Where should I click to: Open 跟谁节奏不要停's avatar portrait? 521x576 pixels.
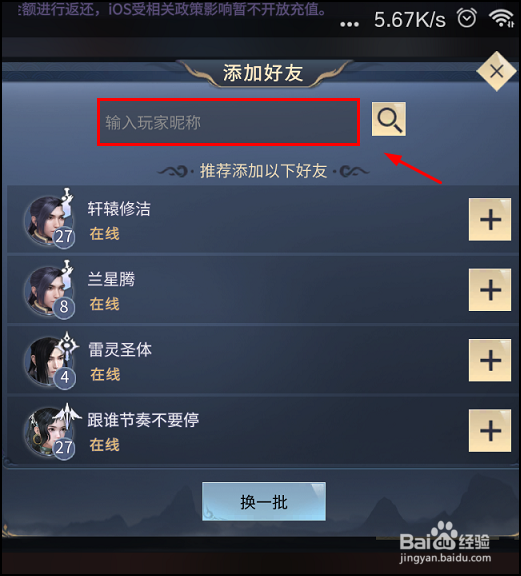[x=50, y=432]
